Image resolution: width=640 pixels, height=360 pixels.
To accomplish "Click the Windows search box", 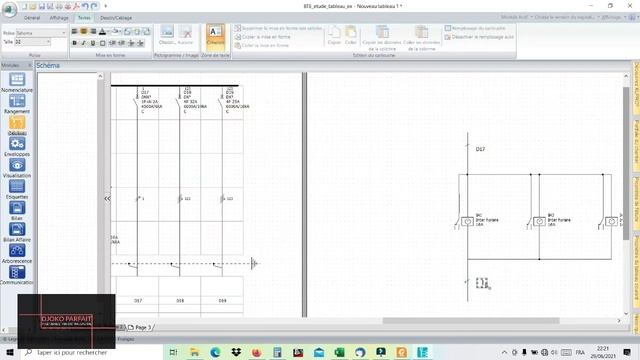I will tap(92, 352).
